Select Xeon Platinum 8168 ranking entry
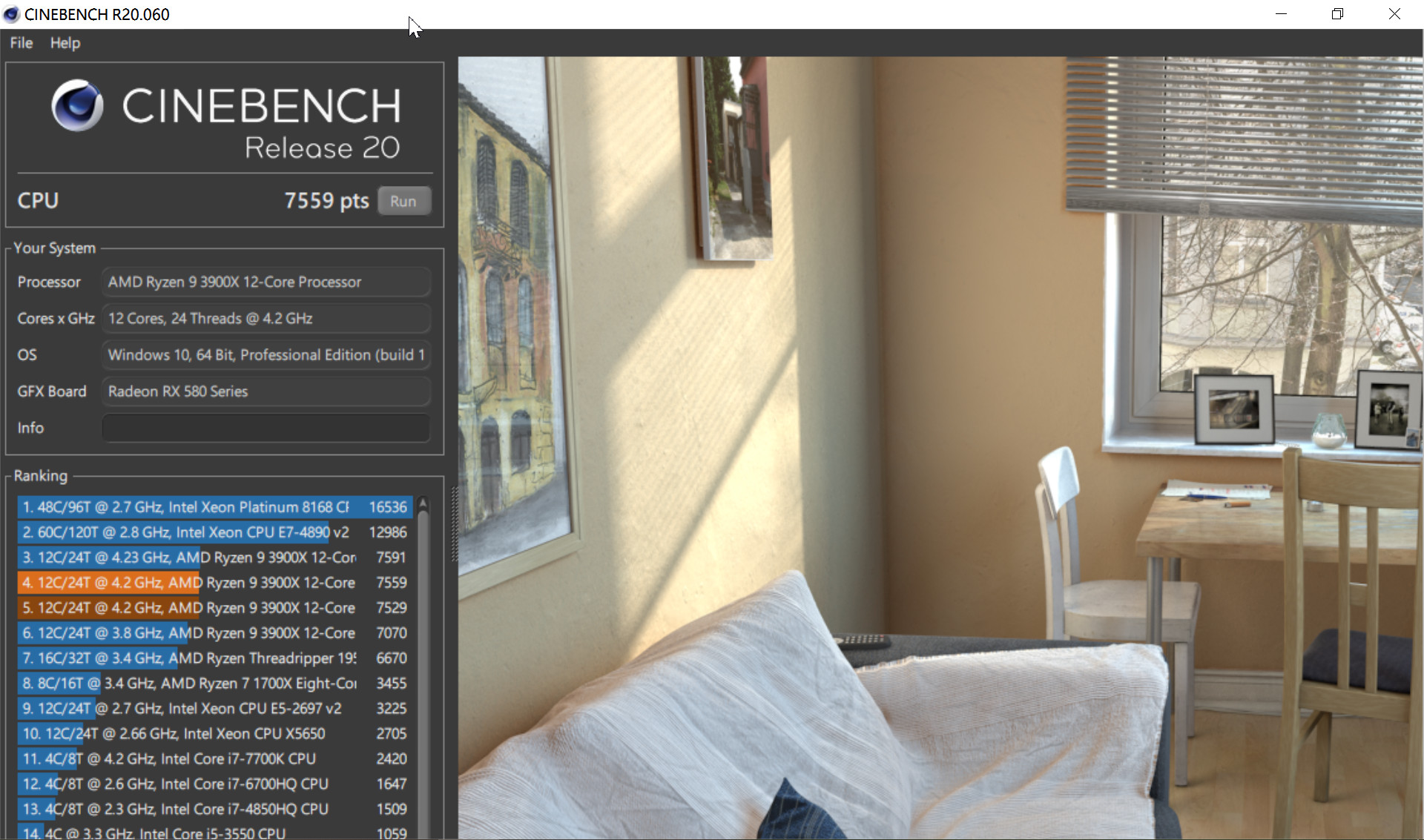1424x840 pixels. click(214, 507)
